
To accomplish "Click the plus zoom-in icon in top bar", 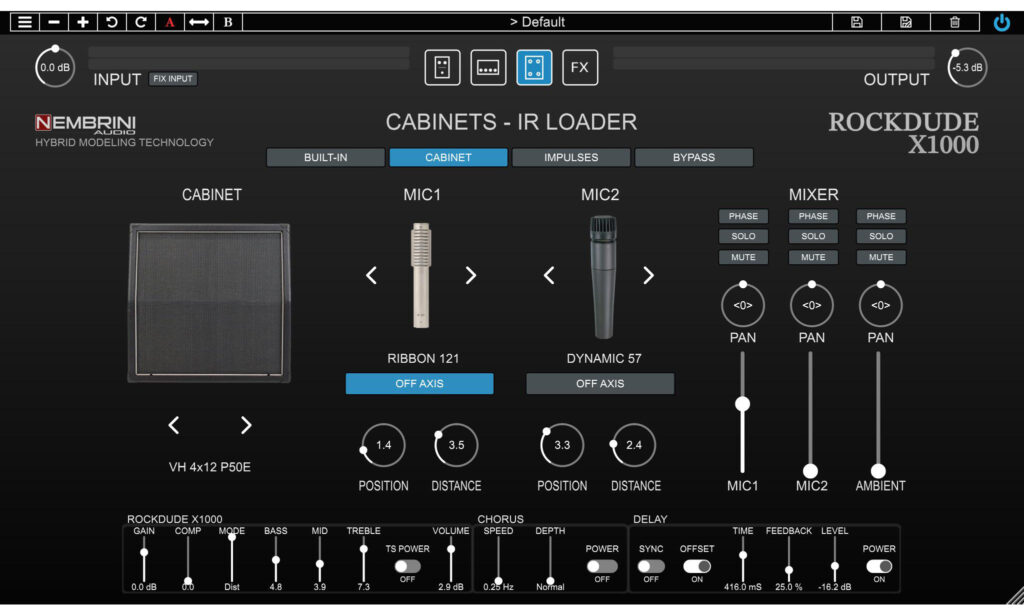I will click(82, 22).
